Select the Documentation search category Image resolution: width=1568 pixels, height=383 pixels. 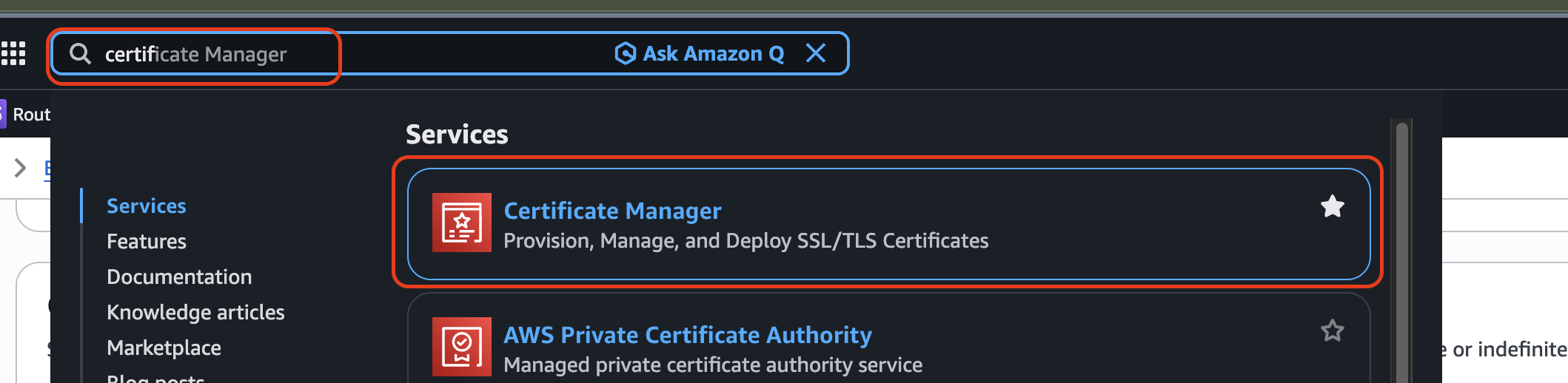coord(179,277)
